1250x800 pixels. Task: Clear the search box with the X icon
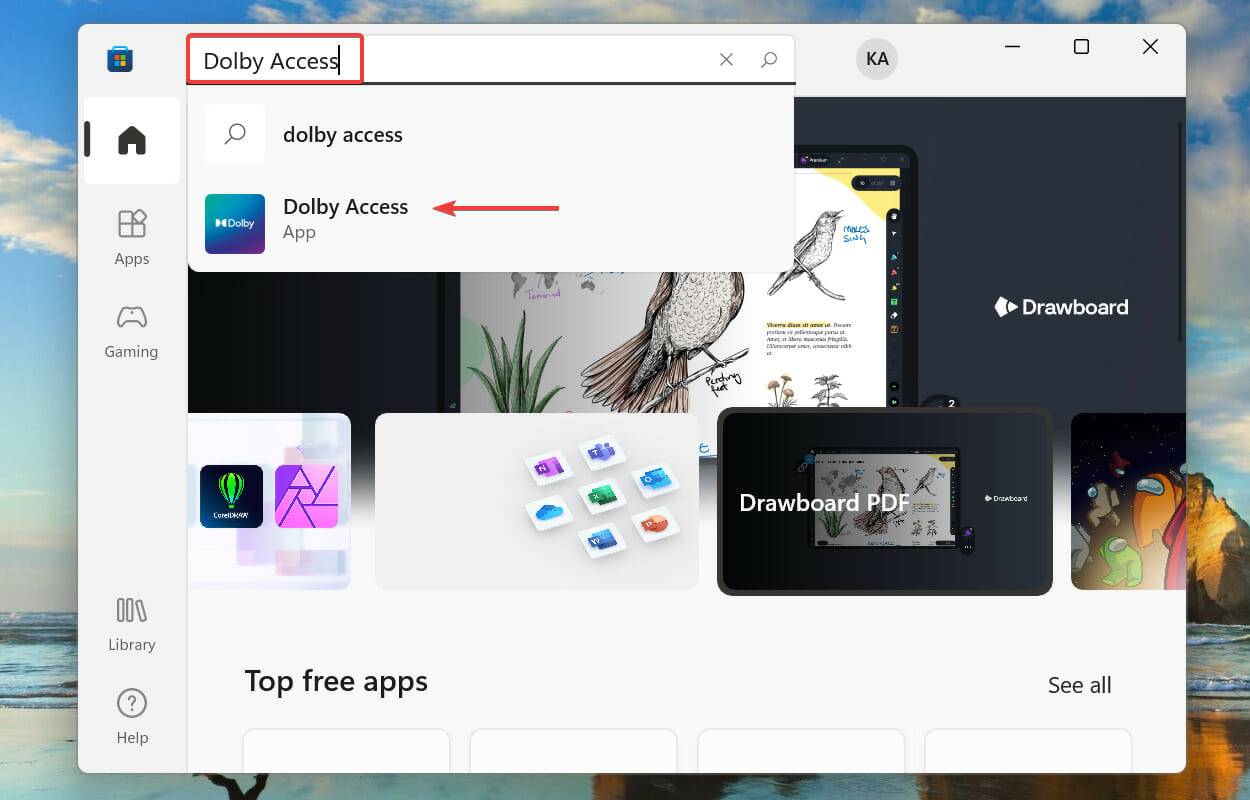tap(726, 59)
